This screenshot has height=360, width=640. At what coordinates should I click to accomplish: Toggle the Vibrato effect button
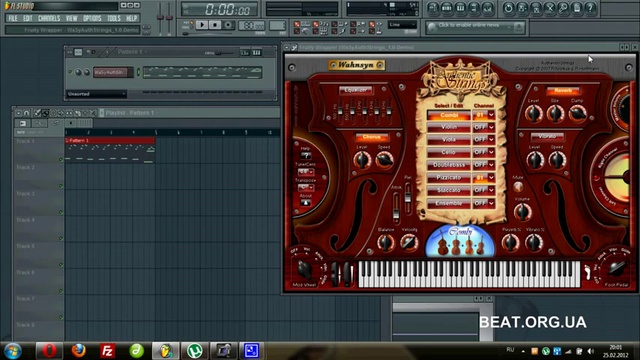(x=547, y=136)
